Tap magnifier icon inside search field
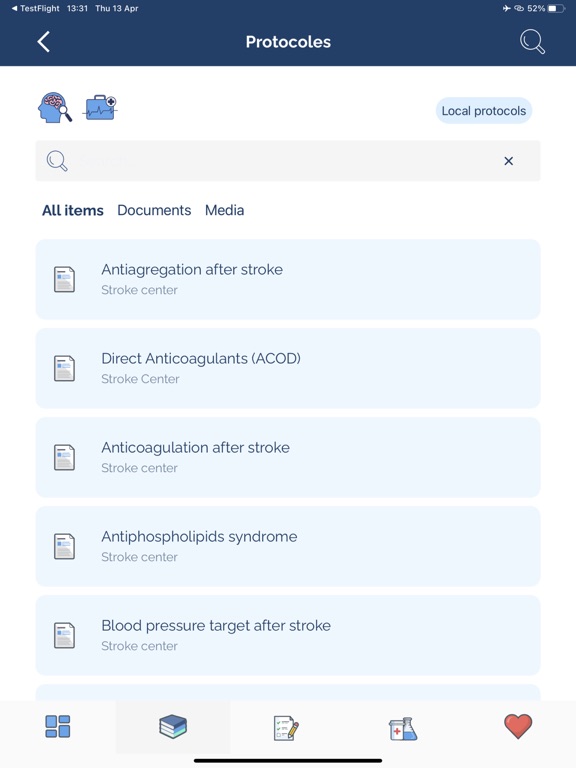The height and width of the screenshot is (768, 576). (57, 161)
